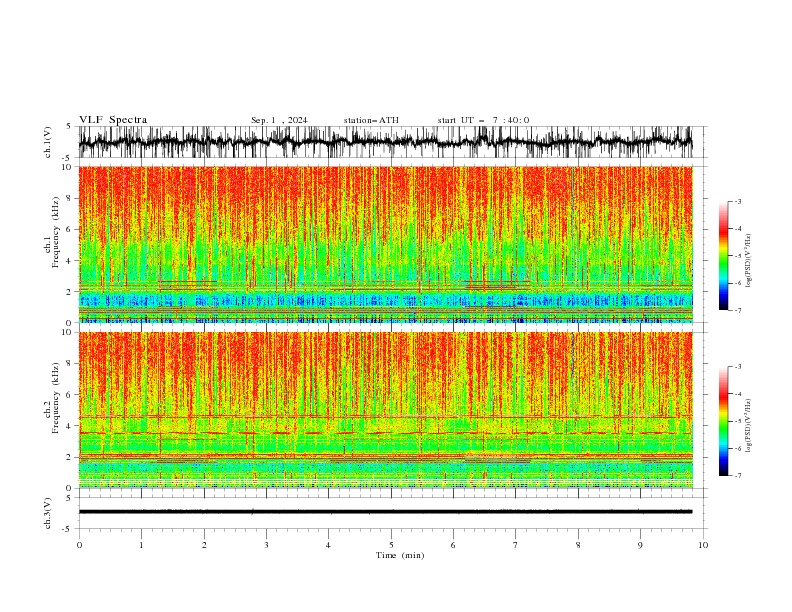Image resolution: width=792 pixels, height=612 pixels.
Task: Click the time axis tick label "3"
Action: (266, 545)
